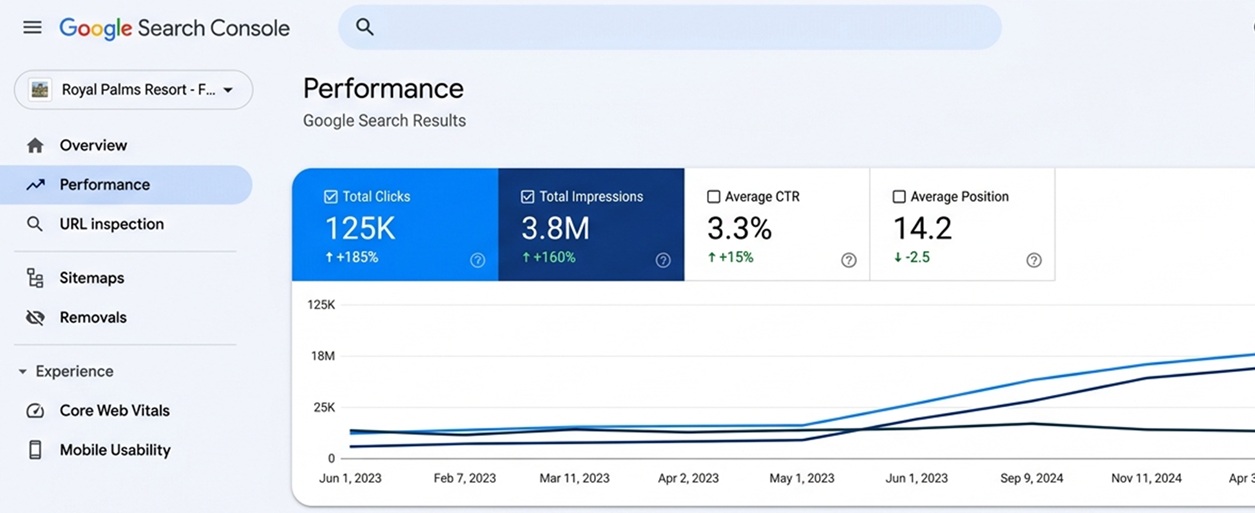Click the Overview home icon
Viewport: 1255px width, 513px height.
pyautogui.click(x=35, y=145)
